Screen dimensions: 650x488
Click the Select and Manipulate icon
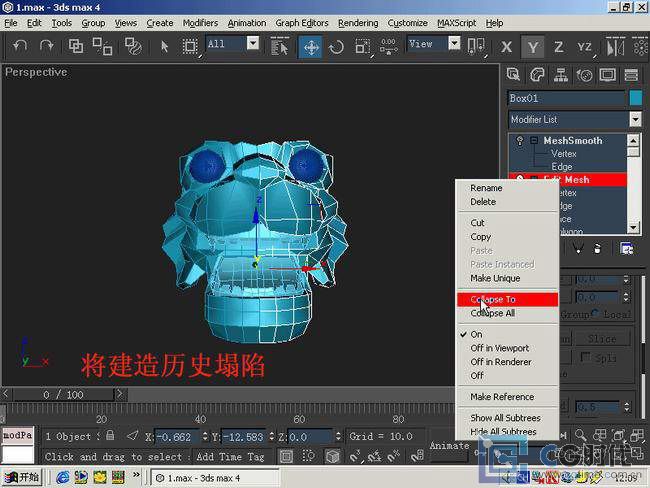coord(388,46)
